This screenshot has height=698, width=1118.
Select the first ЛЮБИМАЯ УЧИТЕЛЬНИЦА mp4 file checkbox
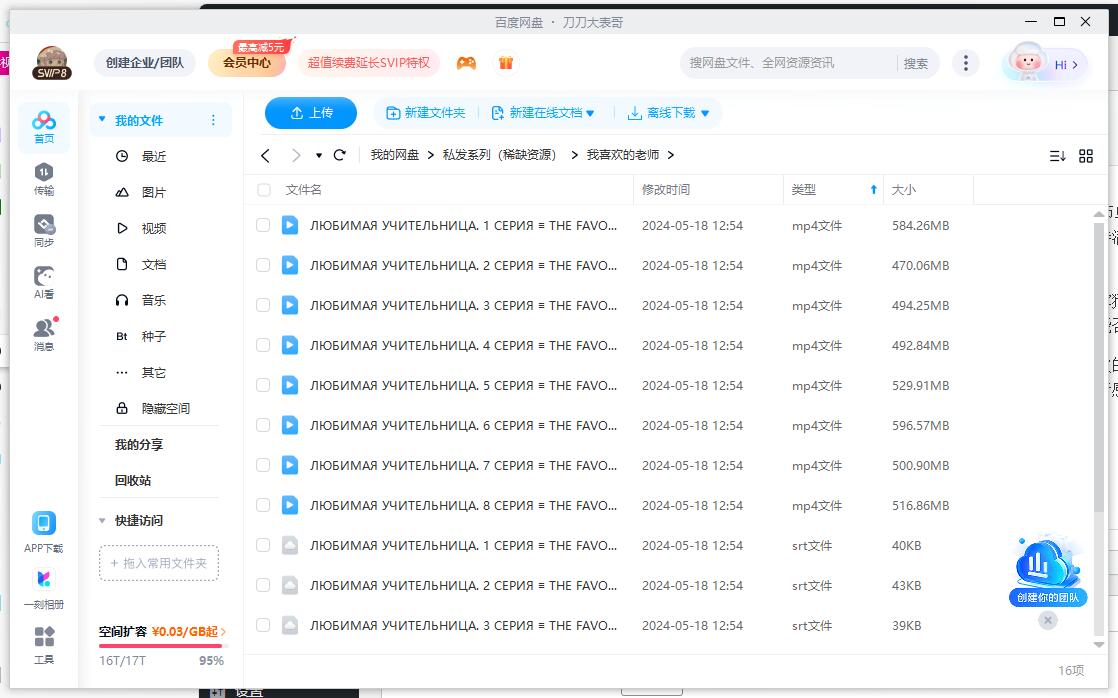[262, 225]
